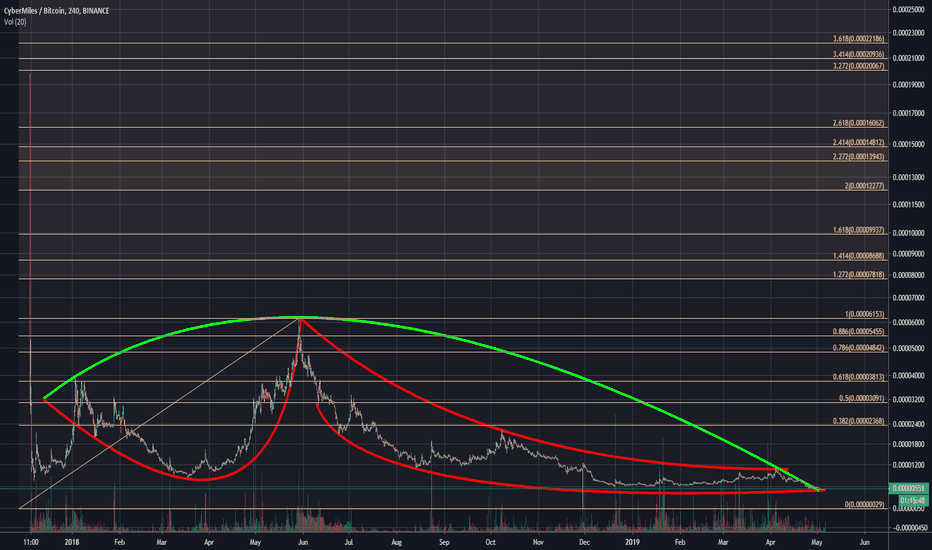This screenshot has width=932, height=550.
Task: Click the 0.00023000 price axis label
Action: click(x=908, y=33)
